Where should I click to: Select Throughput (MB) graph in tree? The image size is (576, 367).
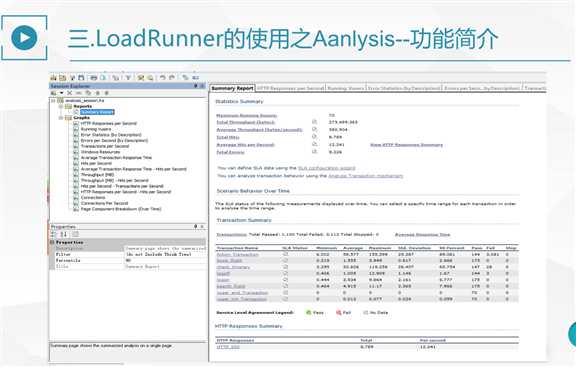97,175
